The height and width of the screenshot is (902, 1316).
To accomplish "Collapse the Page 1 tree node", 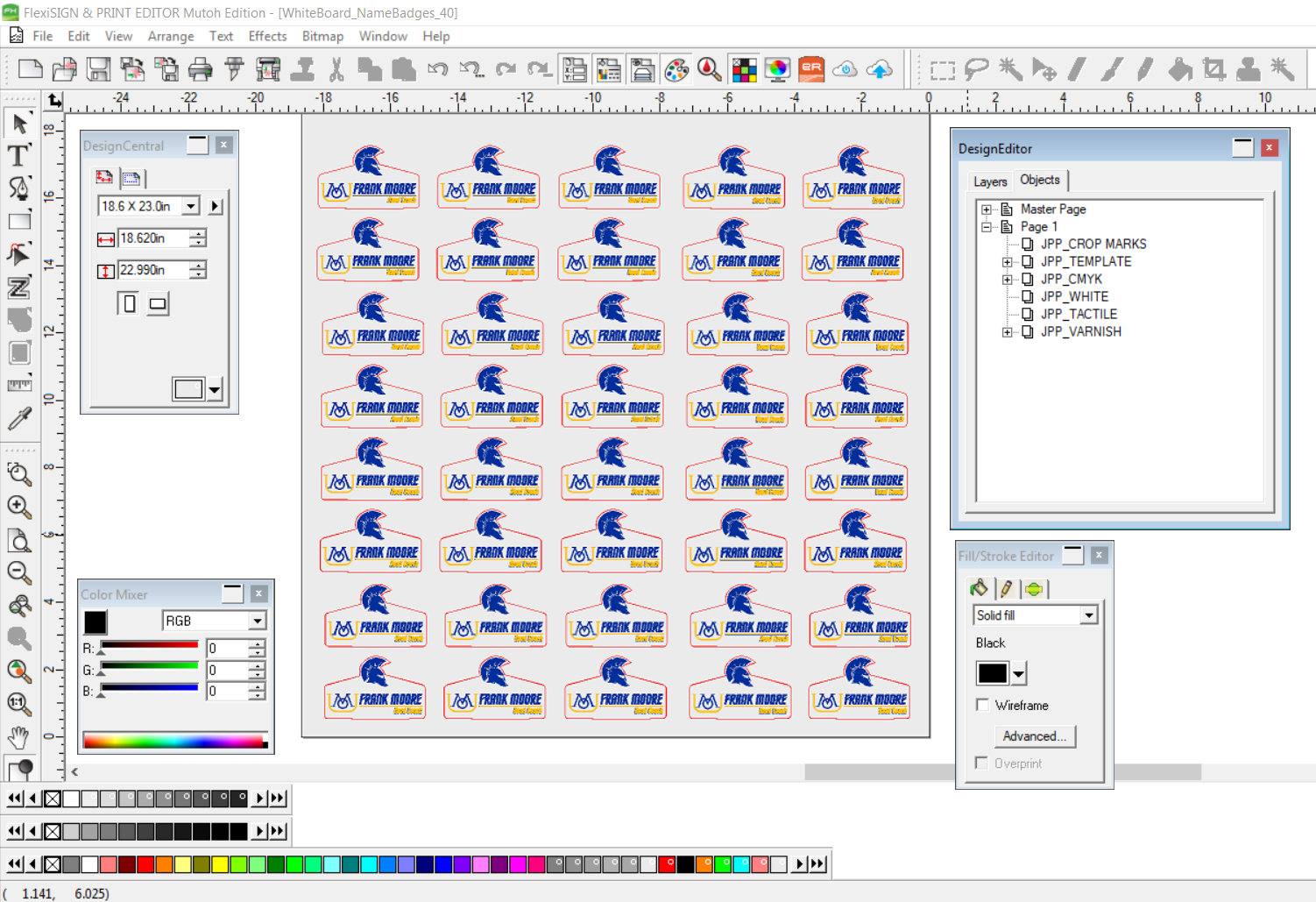I will click(x=987, y=227).
